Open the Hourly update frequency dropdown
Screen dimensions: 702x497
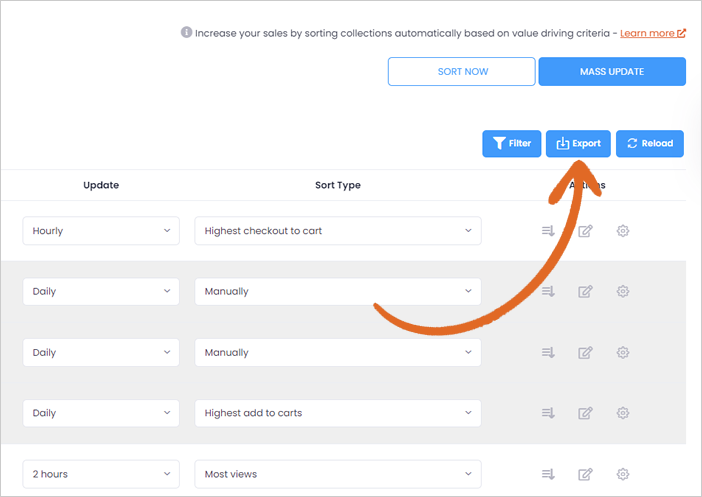pos(101,231)
